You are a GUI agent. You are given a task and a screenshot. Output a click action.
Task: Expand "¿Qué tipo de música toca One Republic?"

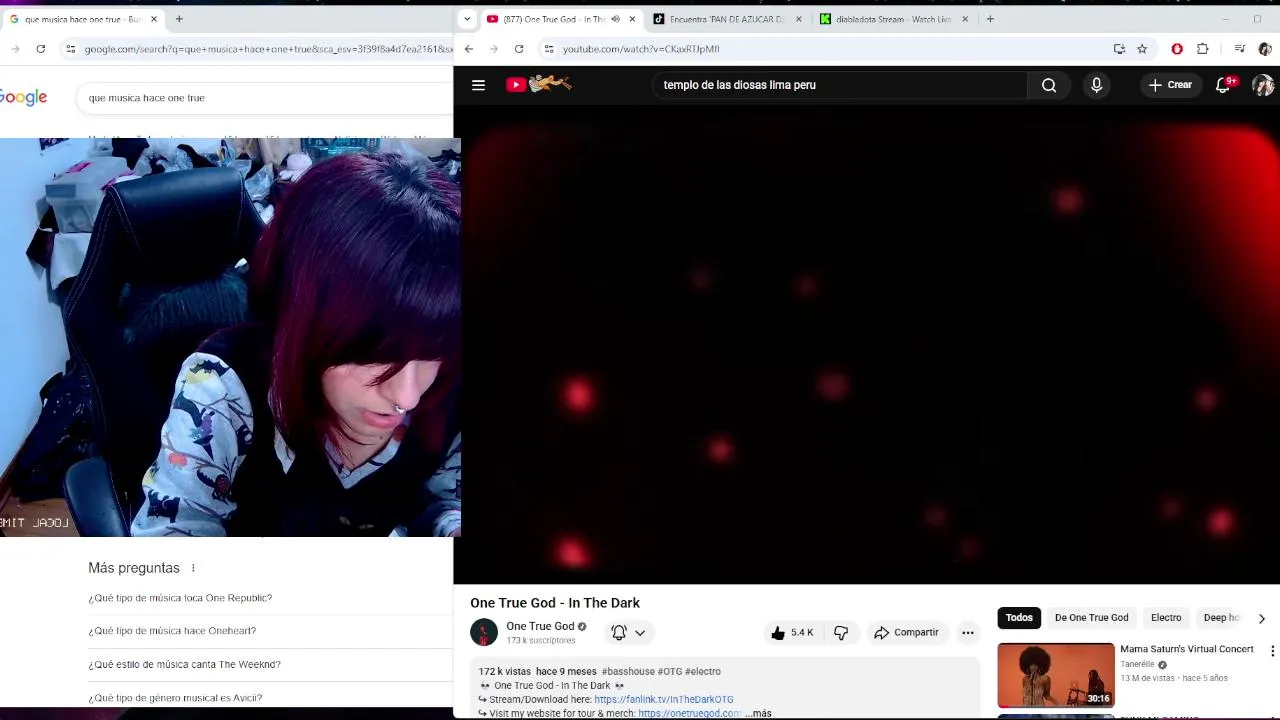[x=270, y=598]
